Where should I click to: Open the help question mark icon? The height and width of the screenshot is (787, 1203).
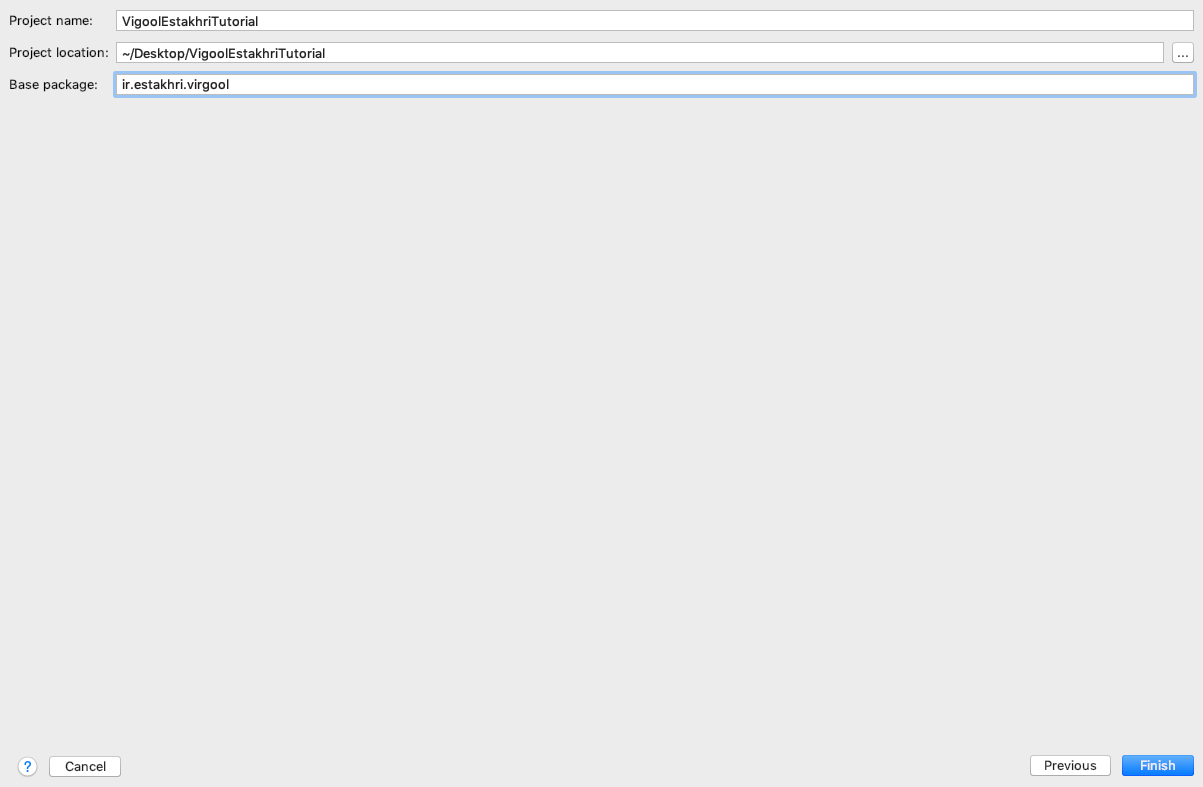(x=28, y=766)
